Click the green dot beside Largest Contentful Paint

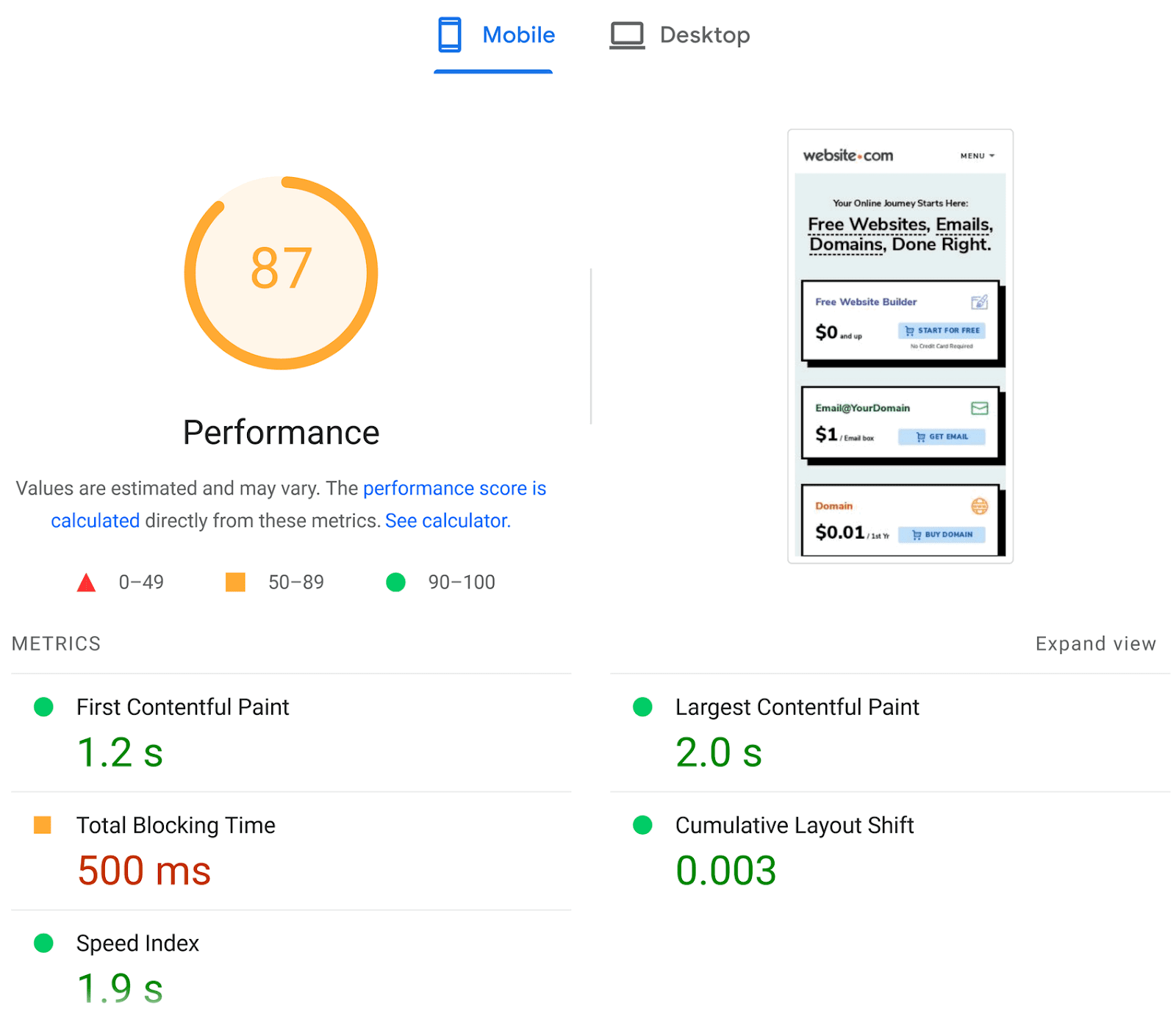point(642,707)
